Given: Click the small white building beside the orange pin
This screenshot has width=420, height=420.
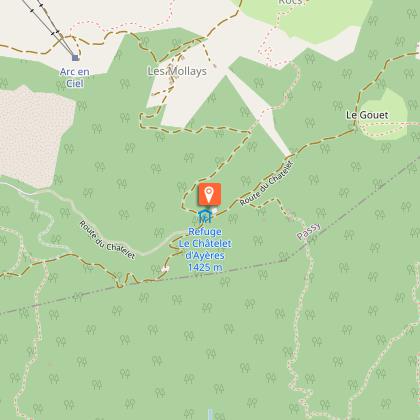Looking at the screenshot, I should point(215,210).
